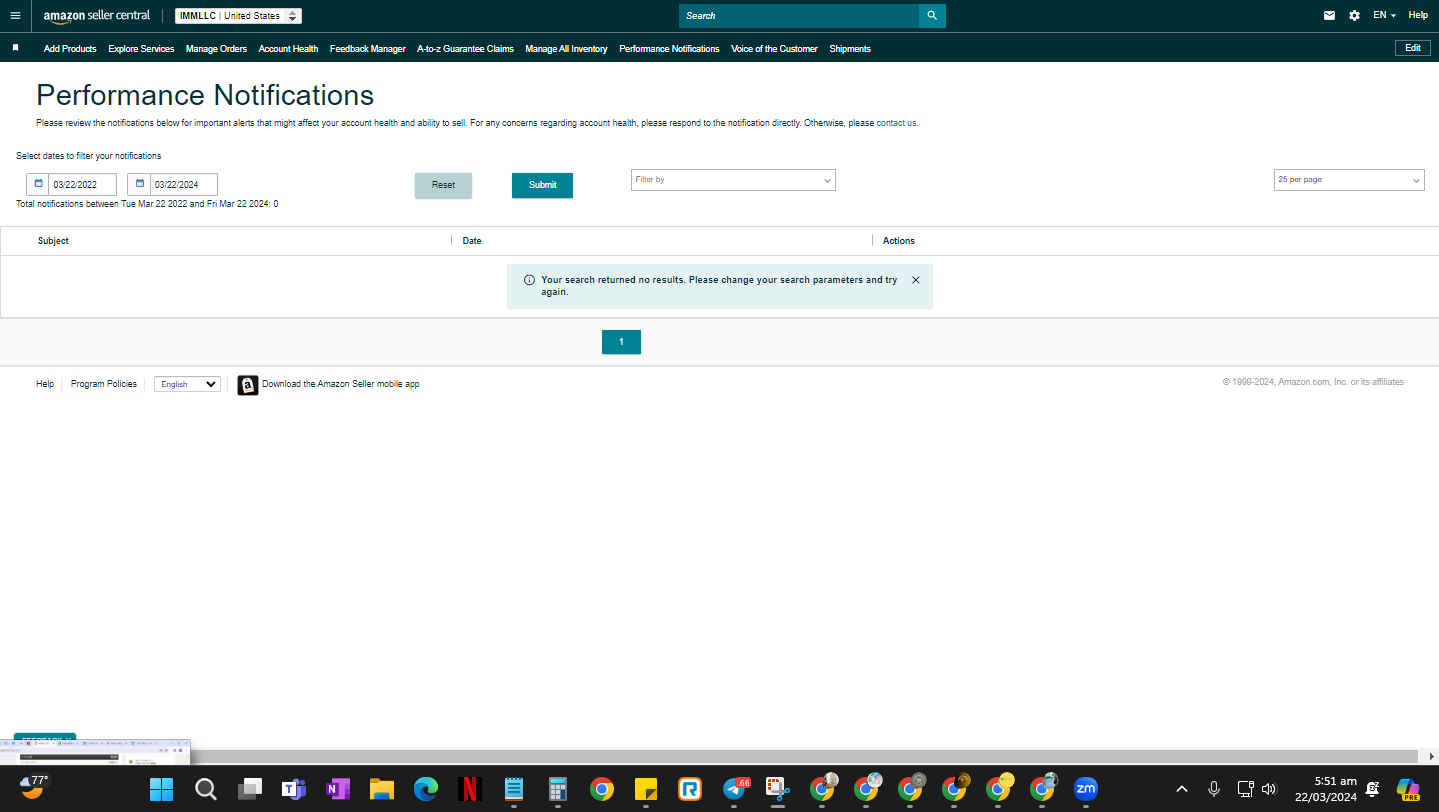
Task: Click the bookmark flag icon
Action: point(15,48)
